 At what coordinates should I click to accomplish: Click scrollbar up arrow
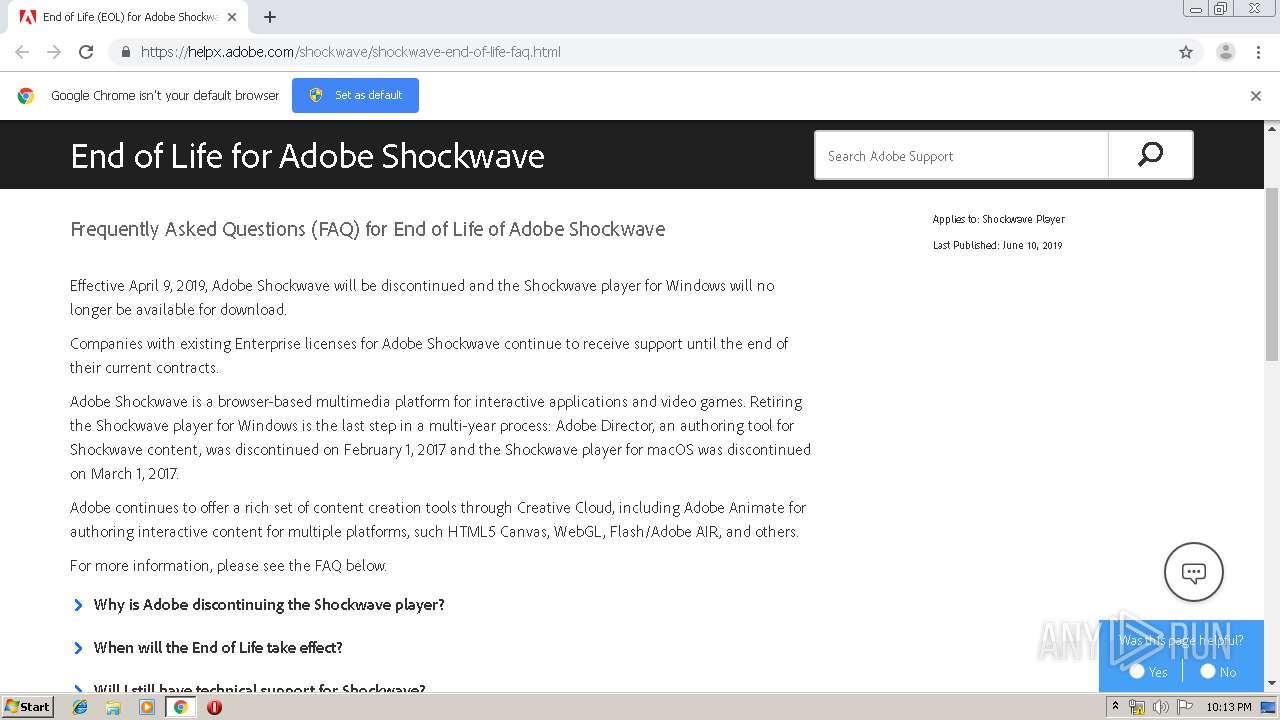coord(1272,128)
